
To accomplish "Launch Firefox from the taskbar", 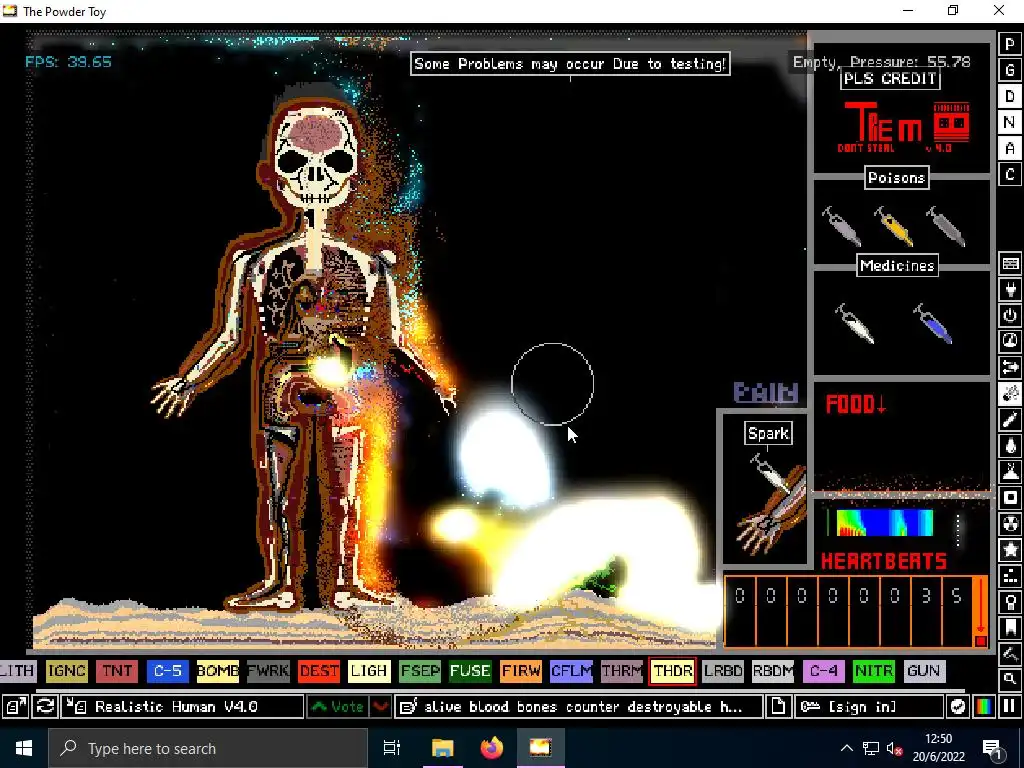I will point(492,748).
